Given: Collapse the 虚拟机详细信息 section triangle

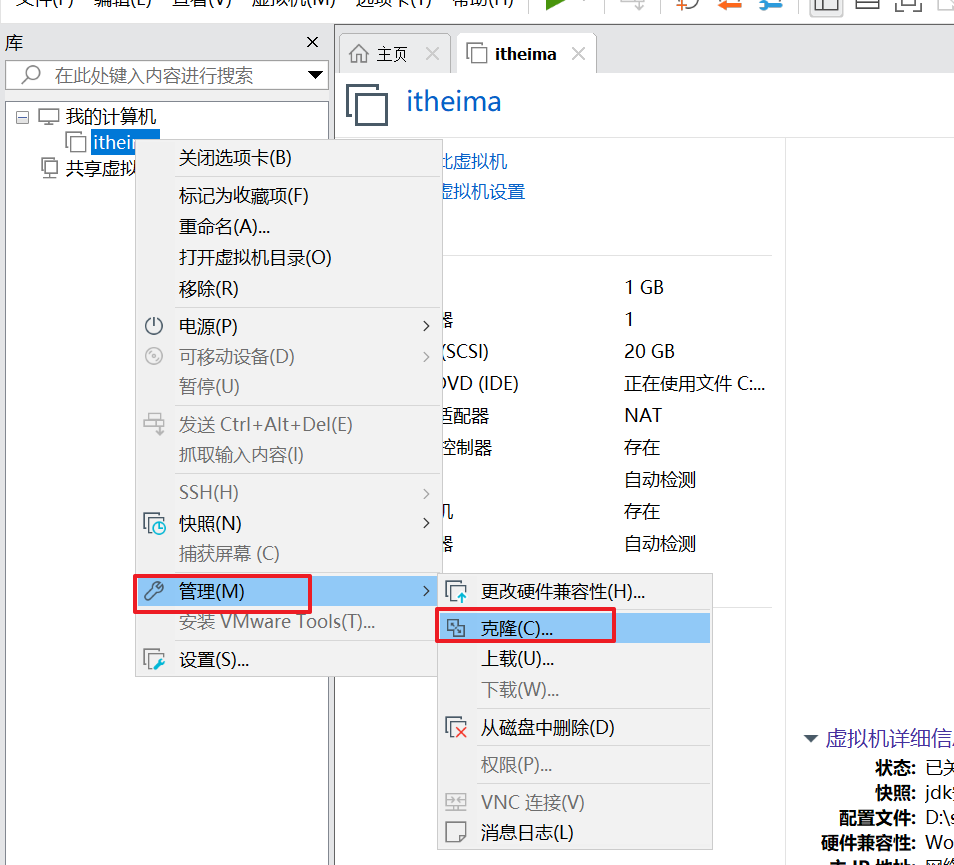Looking at the screenshot, I should click(x=810, y=739).
